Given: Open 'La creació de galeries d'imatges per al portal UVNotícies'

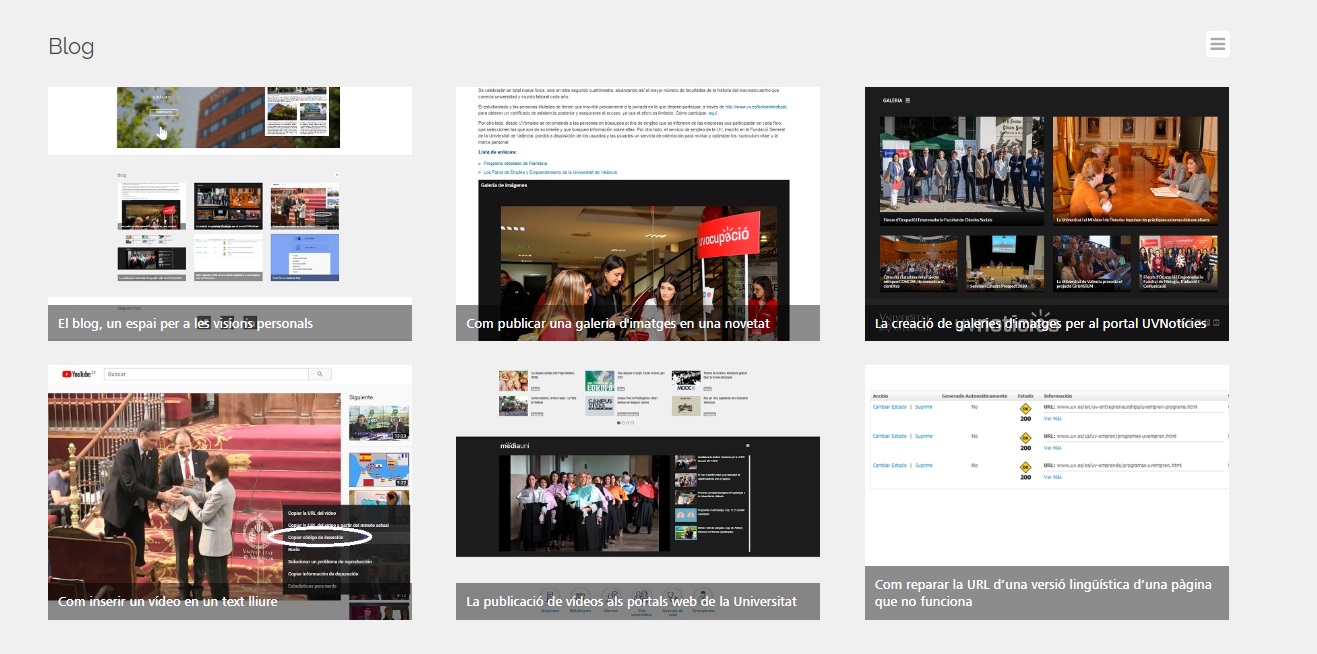Looking at the screenshot, I should pyautogui.click(x=1040, y=323).
